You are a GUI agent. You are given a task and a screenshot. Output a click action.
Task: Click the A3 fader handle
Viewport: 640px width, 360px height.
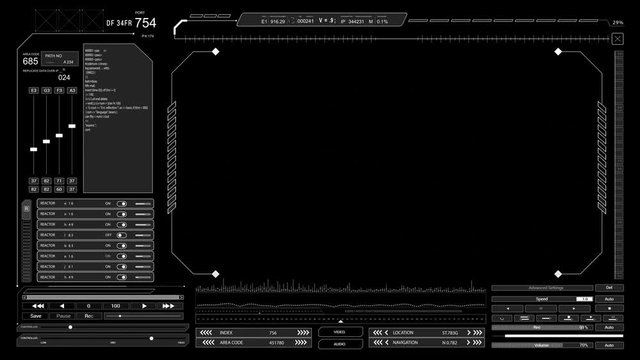72,126
